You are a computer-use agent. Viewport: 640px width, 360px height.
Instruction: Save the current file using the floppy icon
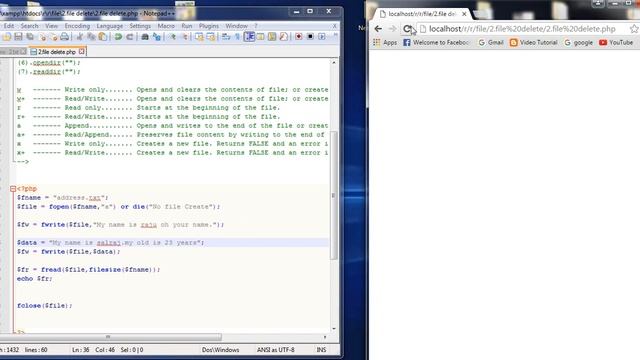point(18,37)
